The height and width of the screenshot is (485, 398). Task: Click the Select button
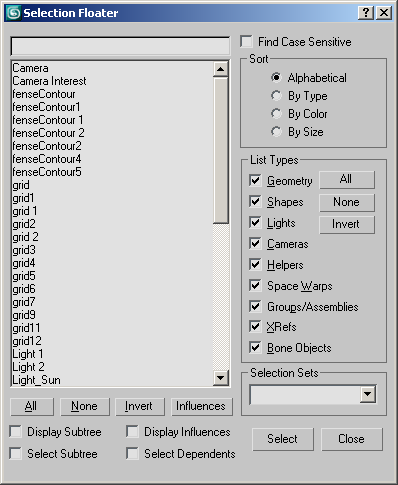click(283, 439)
